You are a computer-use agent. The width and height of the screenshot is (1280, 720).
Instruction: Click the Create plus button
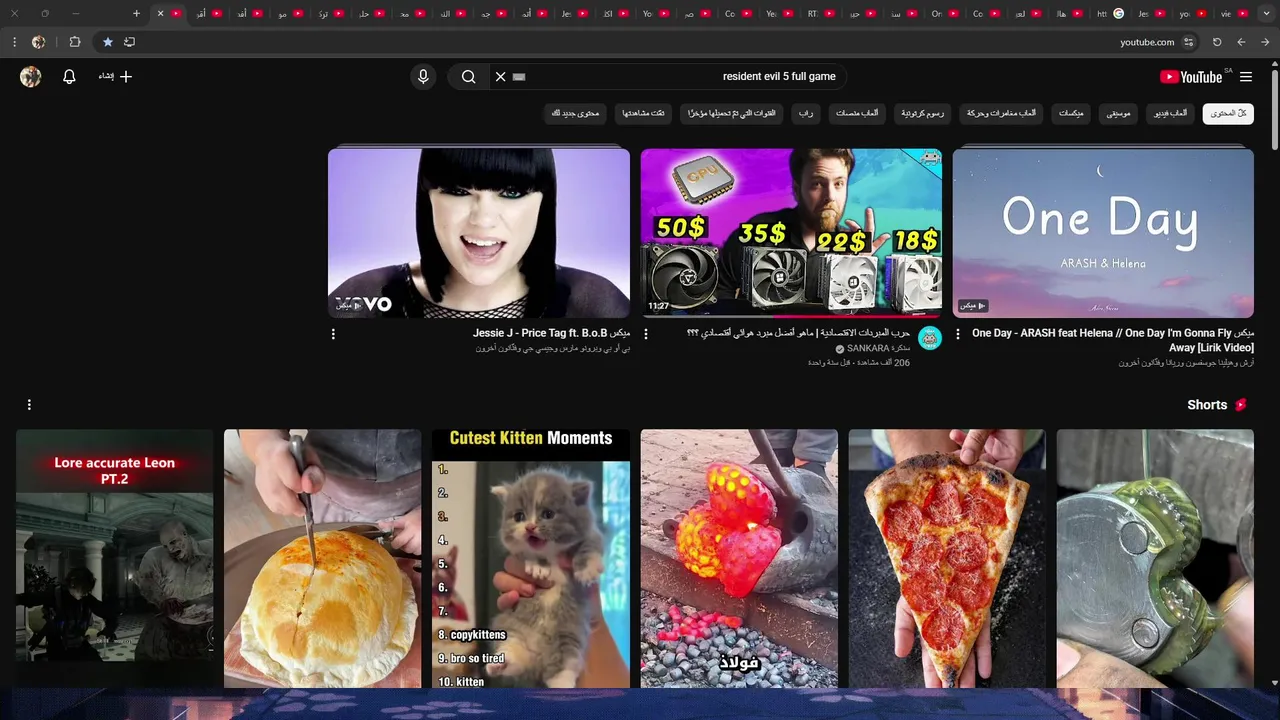(x=116, y=77)
